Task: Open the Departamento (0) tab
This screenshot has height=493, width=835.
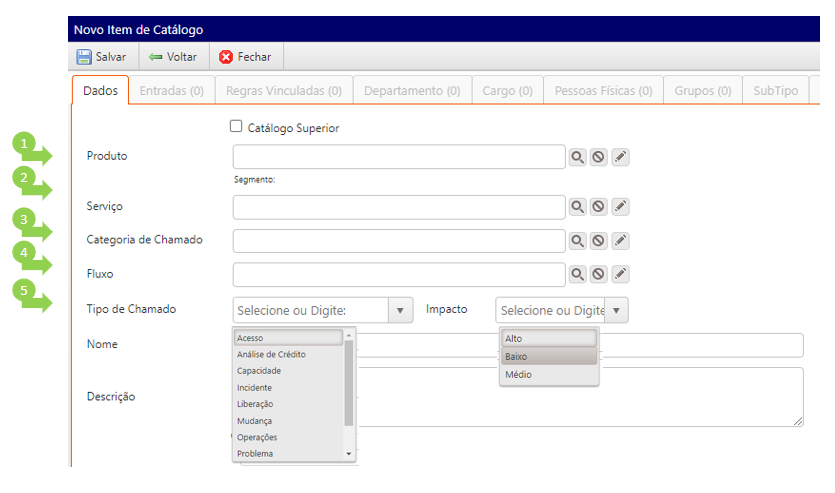Action: [412, 90]
